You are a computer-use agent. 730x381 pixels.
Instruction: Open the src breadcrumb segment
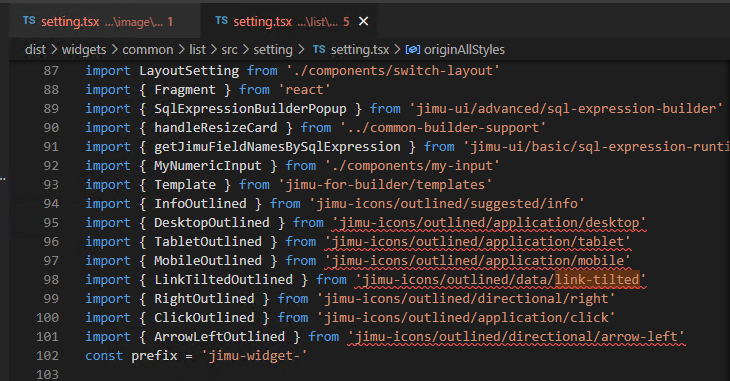[229, 49]
